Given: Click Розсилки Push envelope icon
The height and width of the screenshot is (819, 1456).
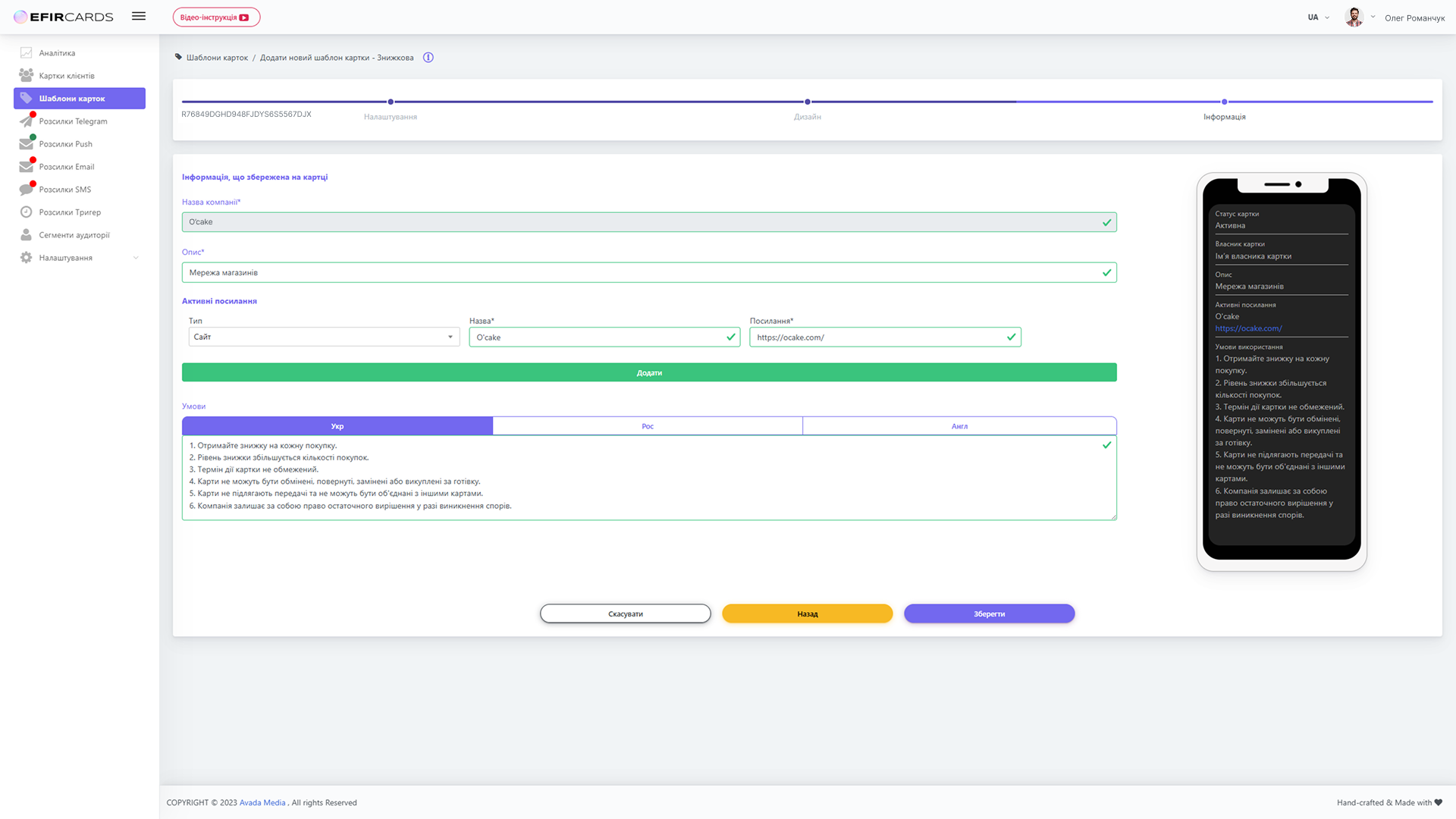Looking at the screenshot, I should coord(26,144).
